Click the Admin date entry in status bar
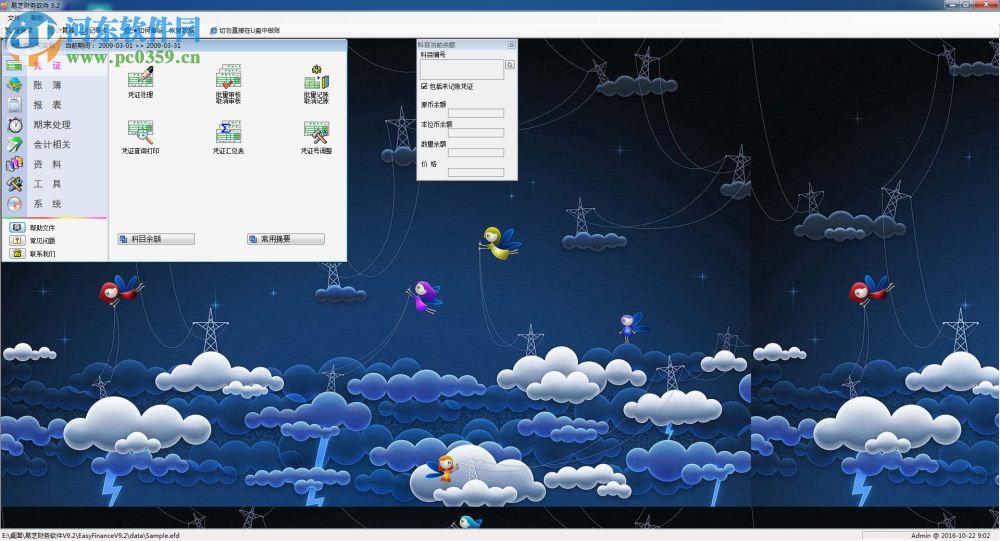The height and width of the screenshot is (541, 1000). pos(950,535)
